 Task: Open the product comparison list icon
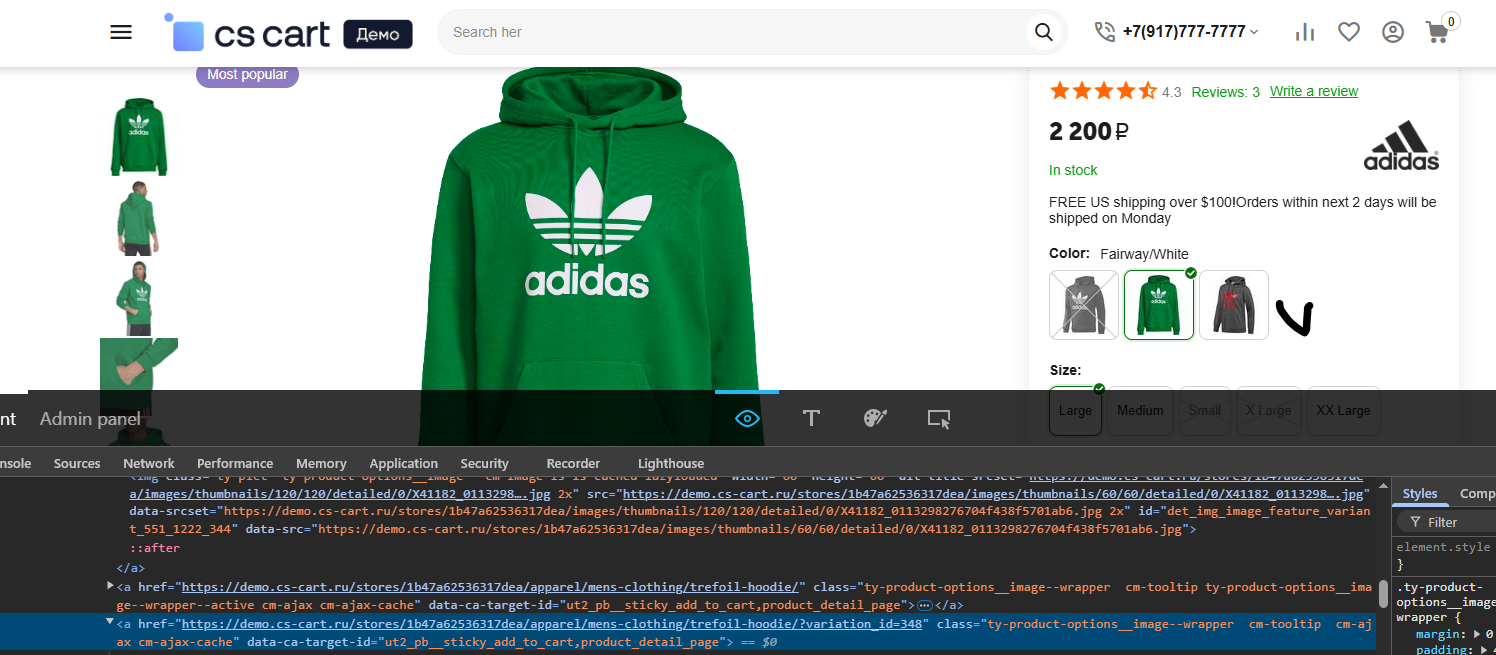click(x=1304, y=32)
